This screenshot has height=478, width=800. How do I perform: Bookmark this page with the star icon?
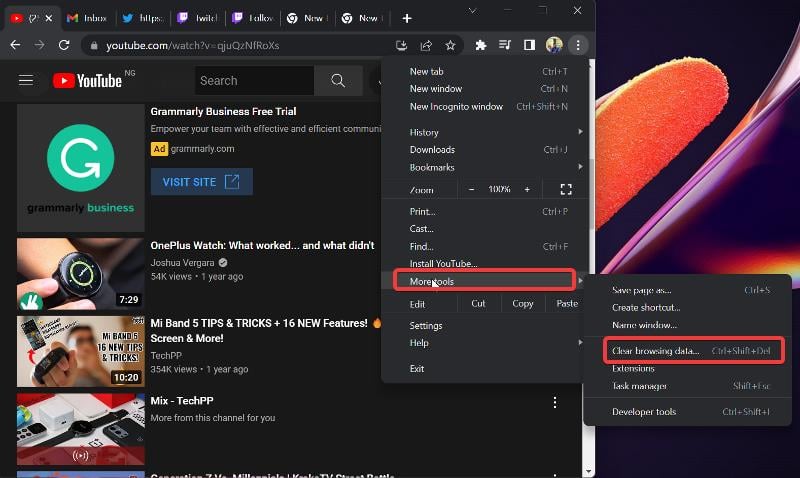pyautogui.click(x=450, y=45)
